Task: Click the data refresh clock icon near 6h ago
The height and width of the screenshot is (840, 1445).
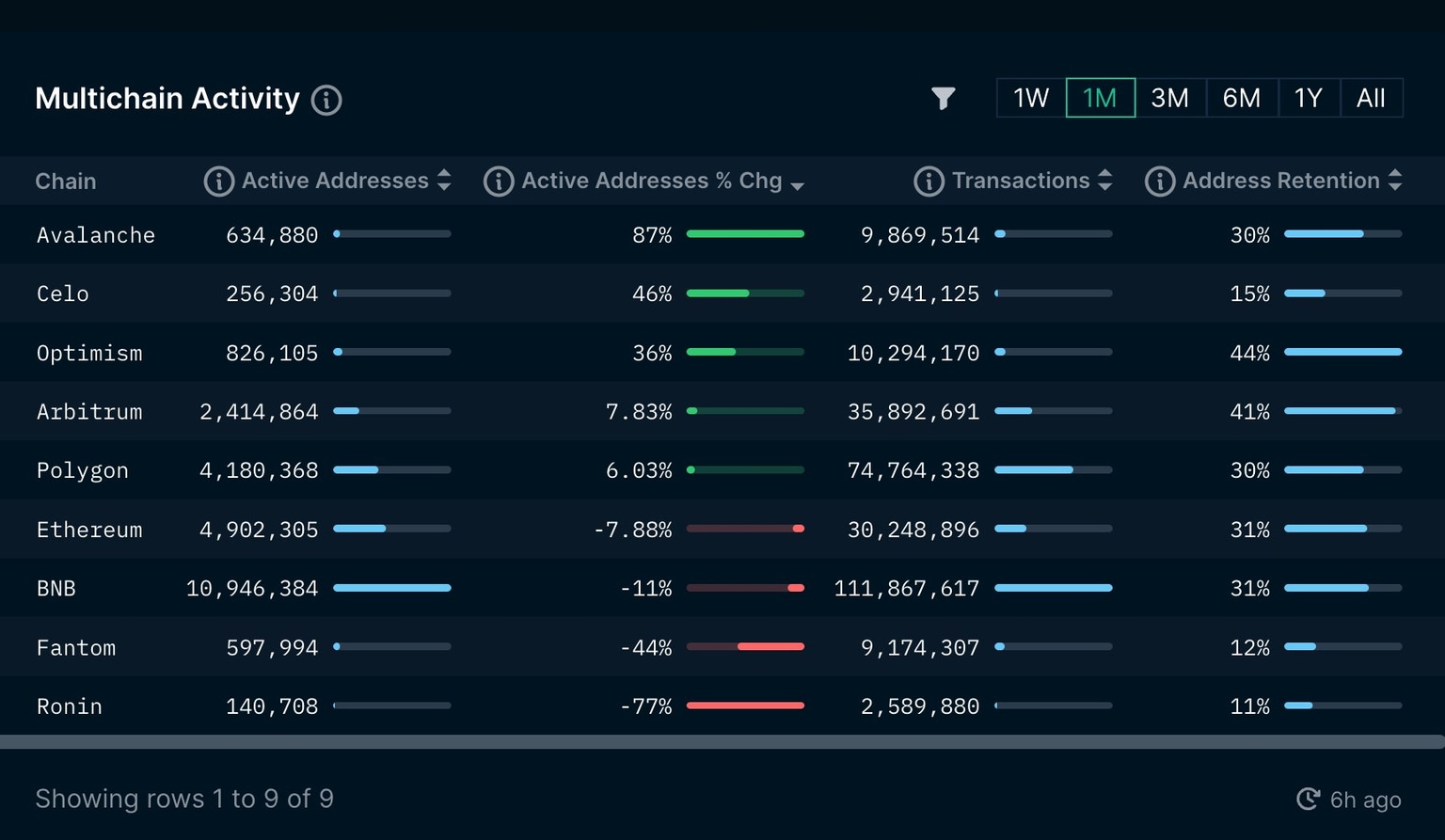Action: [x=1308, y=799]
